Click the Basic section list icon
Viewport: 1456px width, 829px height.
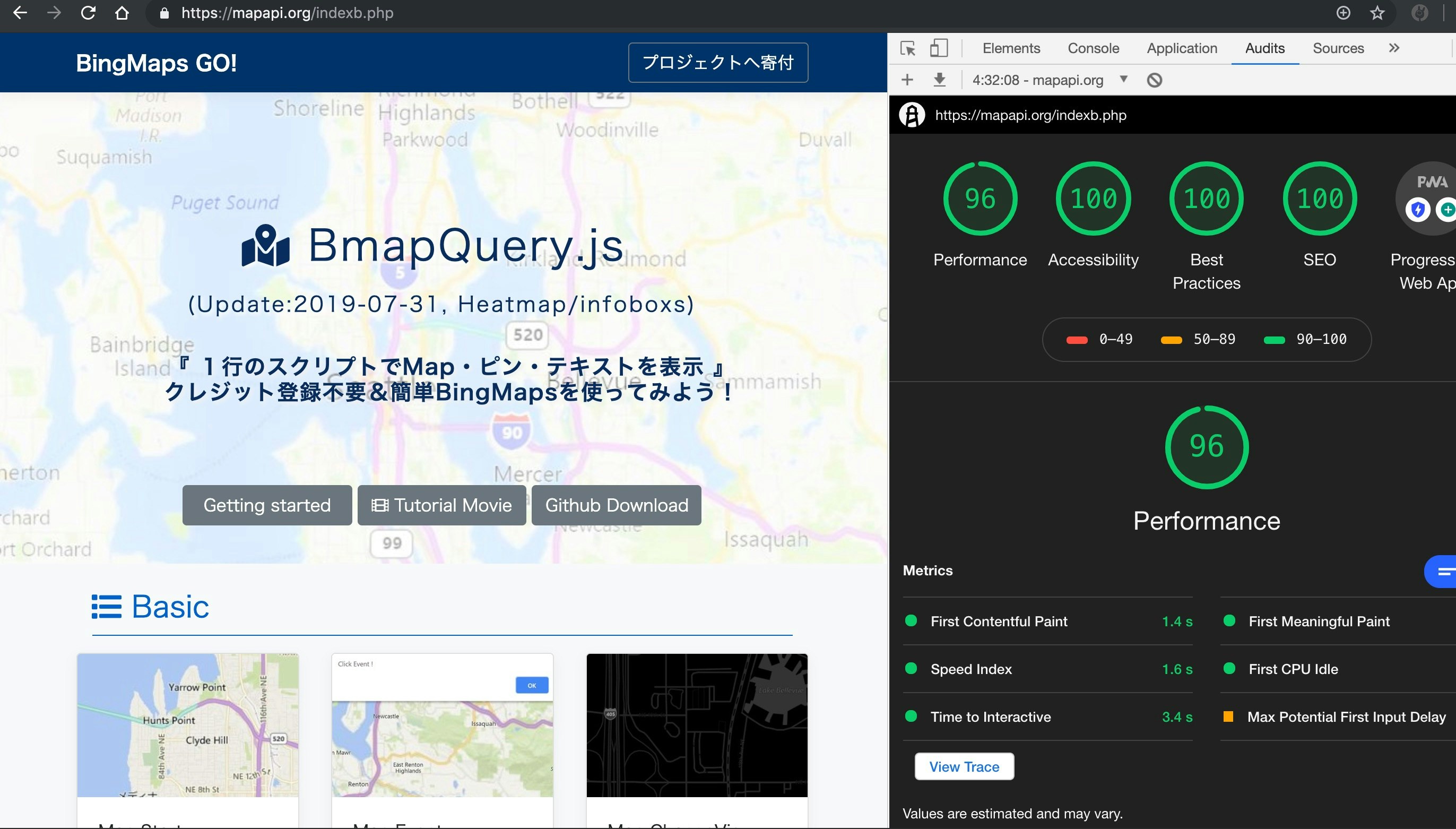(x=107, y=607)
